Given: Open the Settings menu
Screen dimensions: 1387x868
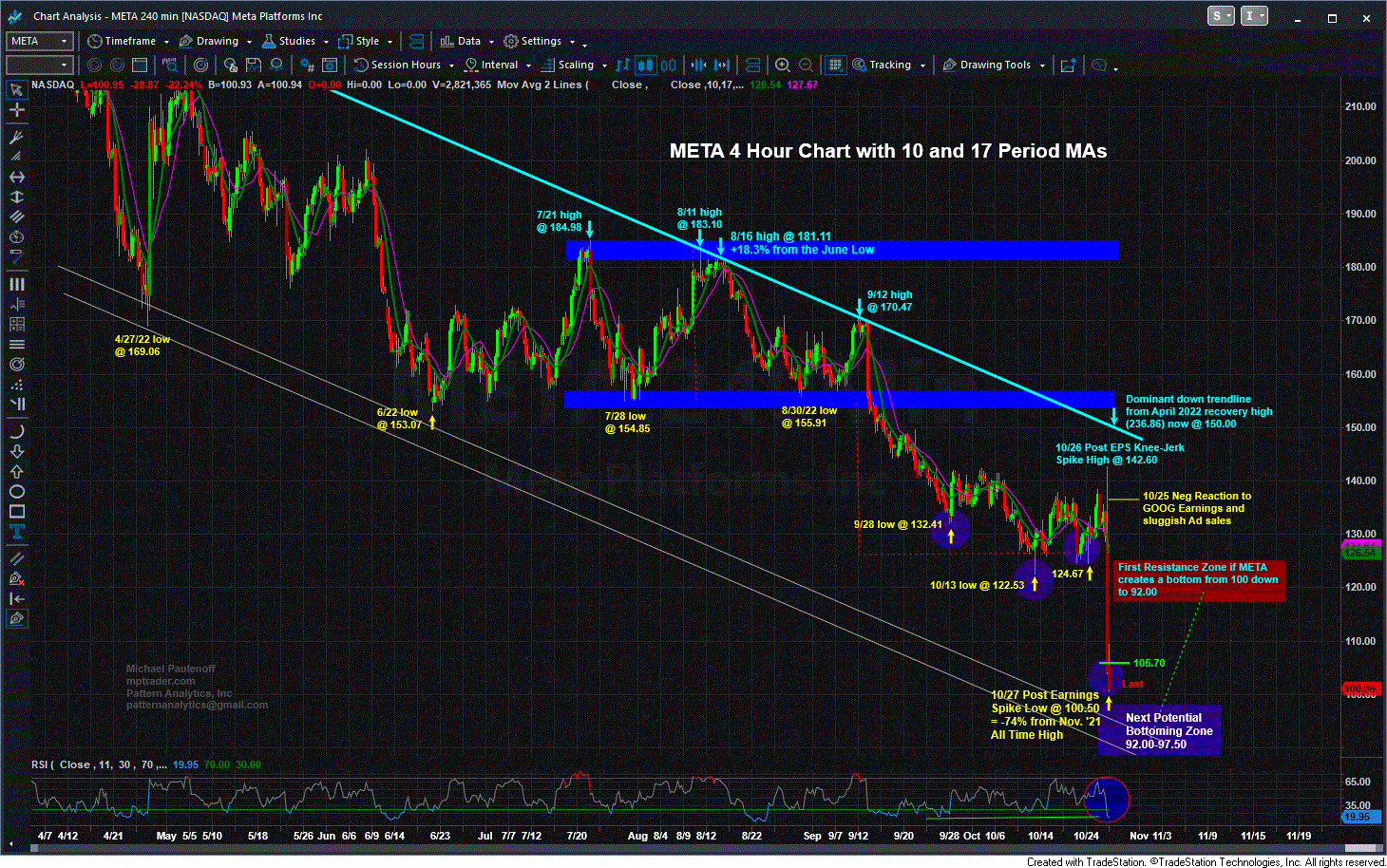Looking at the screenshot, I should tap(533, 41).
